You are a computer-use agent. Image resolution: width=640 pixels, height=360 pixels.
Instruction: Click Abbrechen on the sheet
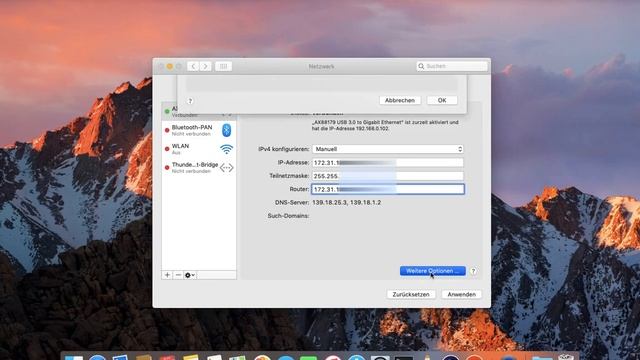point(400,100)
